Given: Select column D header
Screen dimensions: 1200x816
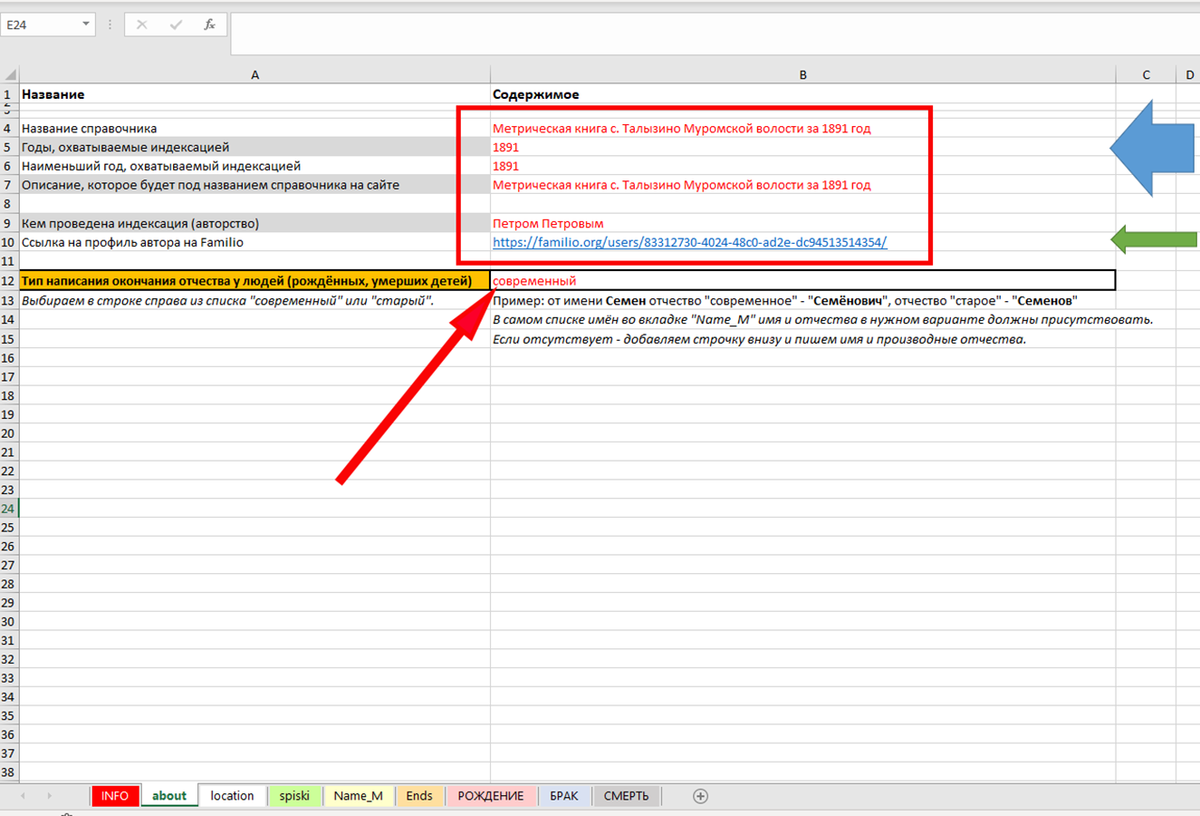Looking at the screenshot, I should 1188,75.
